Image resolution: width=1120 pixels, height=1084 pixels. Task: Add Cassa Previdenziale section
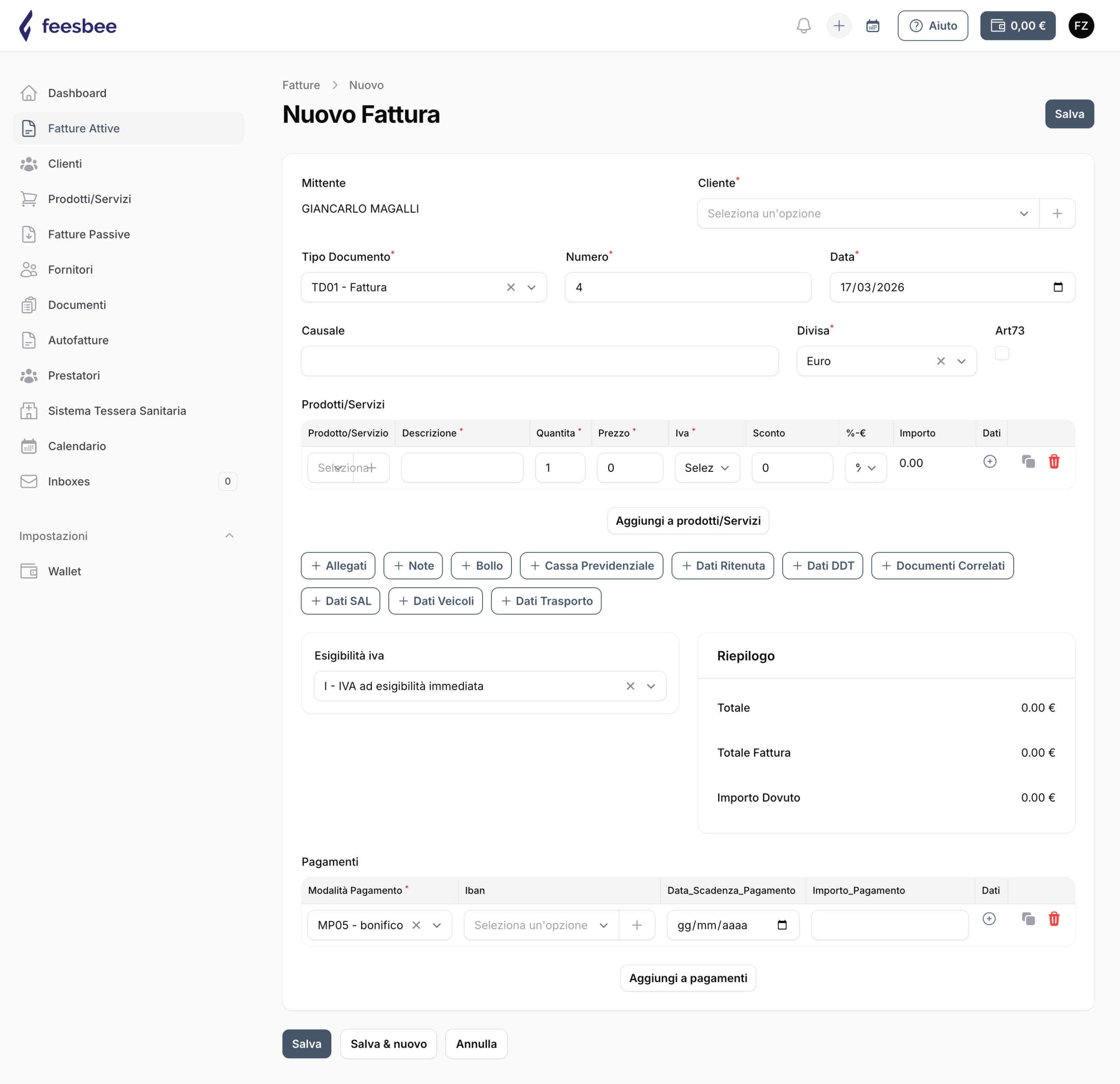pos(591,565)
